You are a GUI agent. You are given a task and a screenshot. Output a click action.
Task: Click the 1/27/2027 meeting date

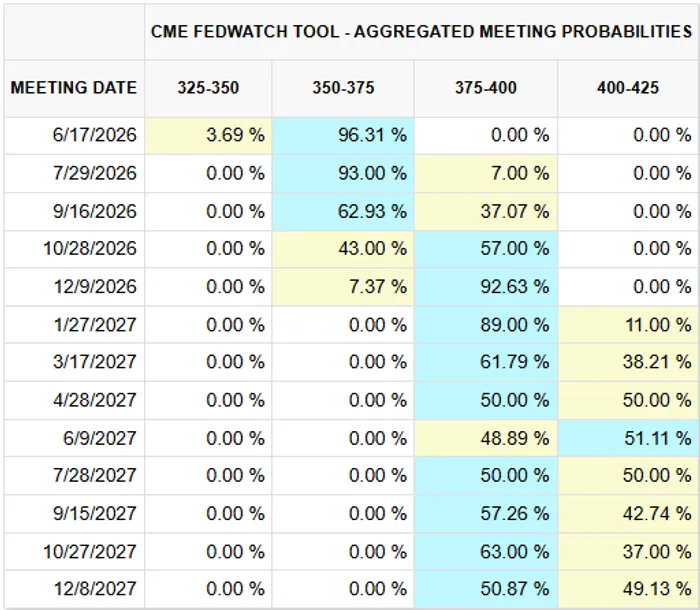point(95,325)
